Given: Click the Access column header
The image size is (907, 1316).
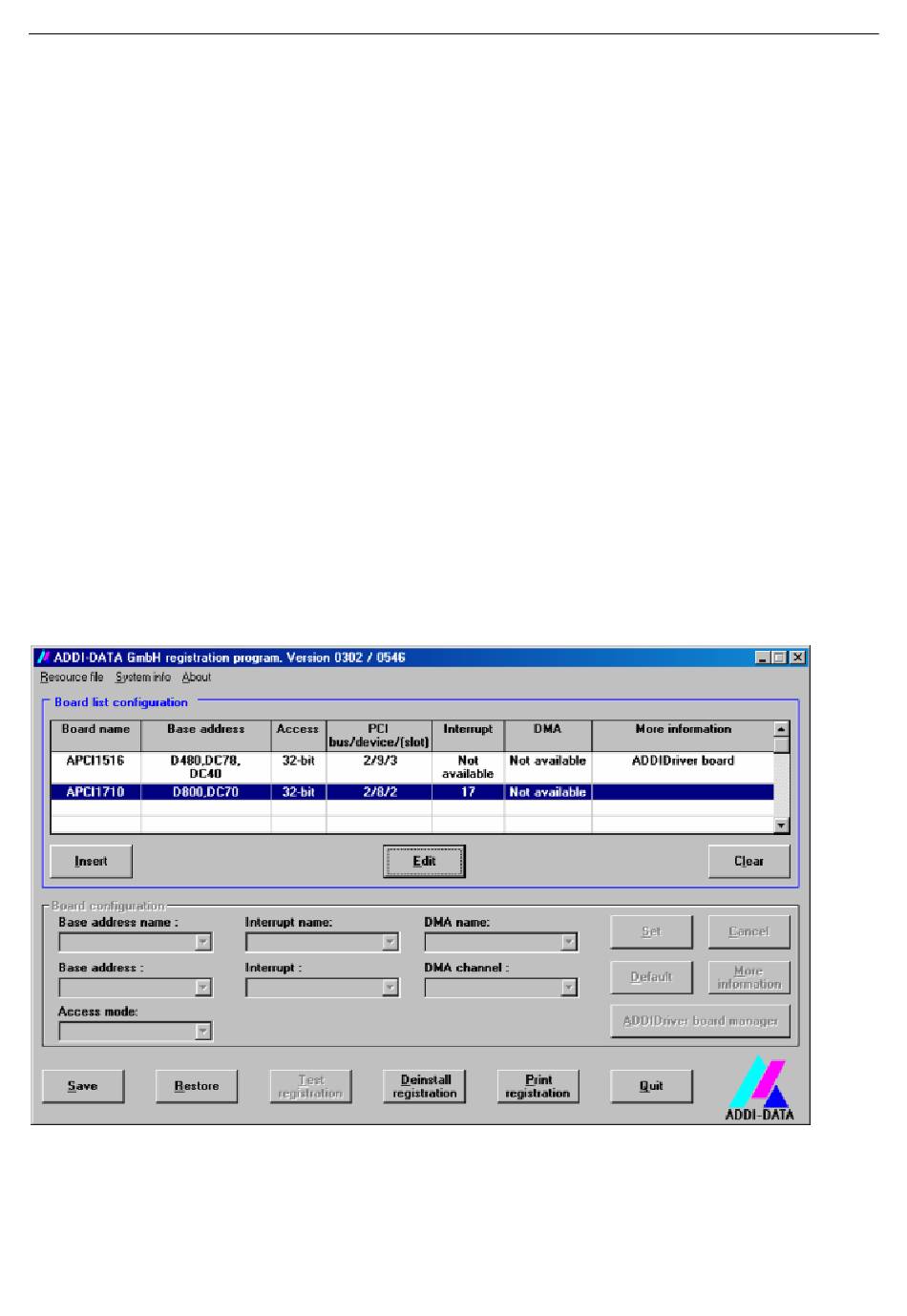Looking at the screenshot, I should point(298,736).
